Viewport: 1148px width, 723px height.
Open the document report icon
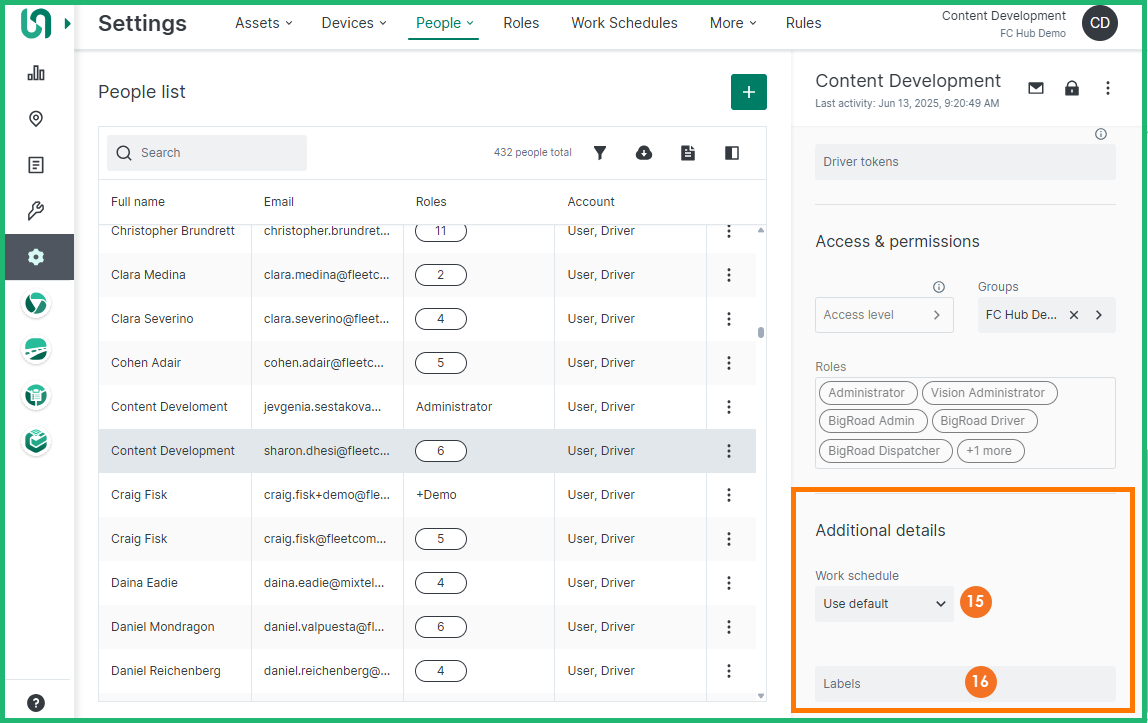coord(688,153)
